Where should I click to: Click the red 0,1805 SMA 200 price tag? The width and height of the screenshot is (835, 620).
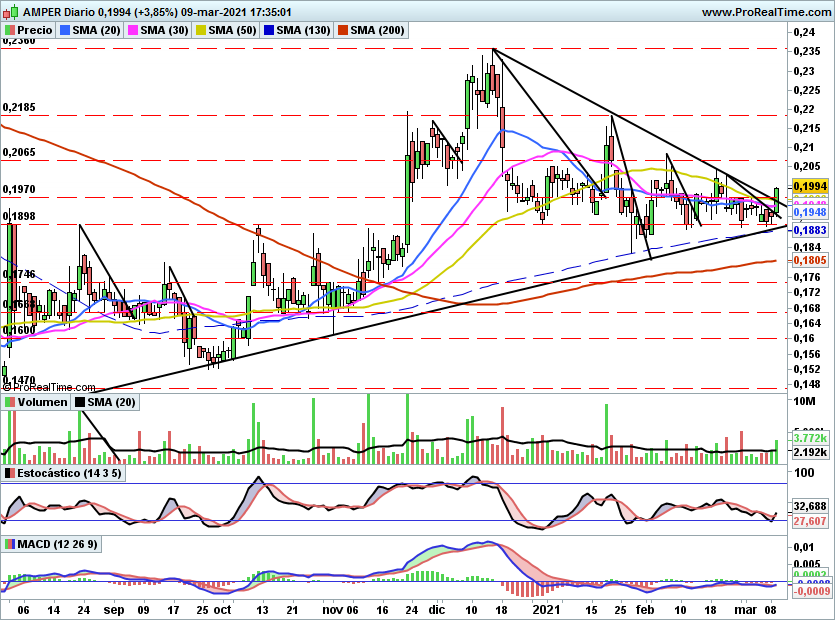(x=808, y=260)
